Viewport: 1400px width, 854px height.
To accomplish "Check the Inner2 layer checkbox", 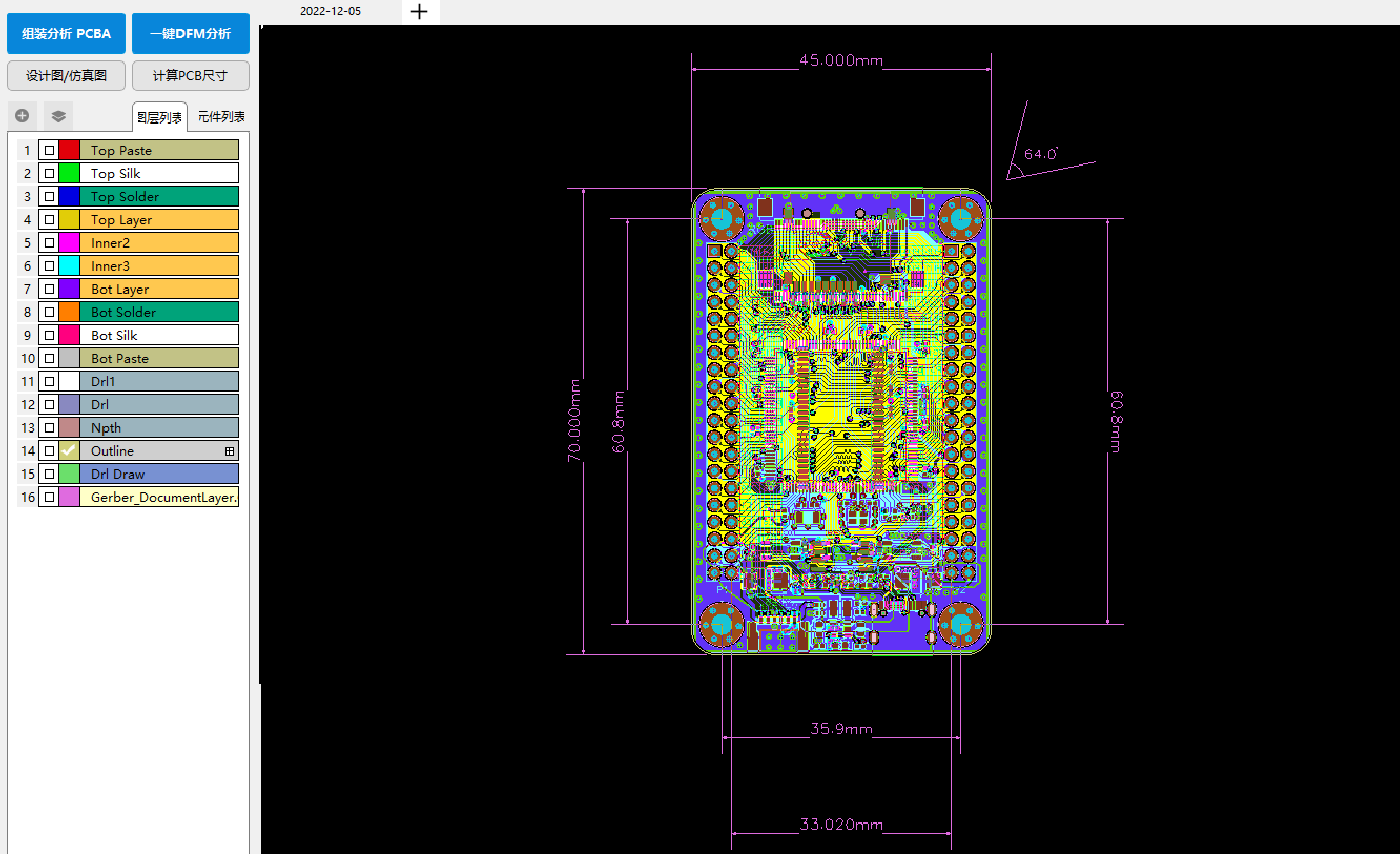I will pos(49,243).
